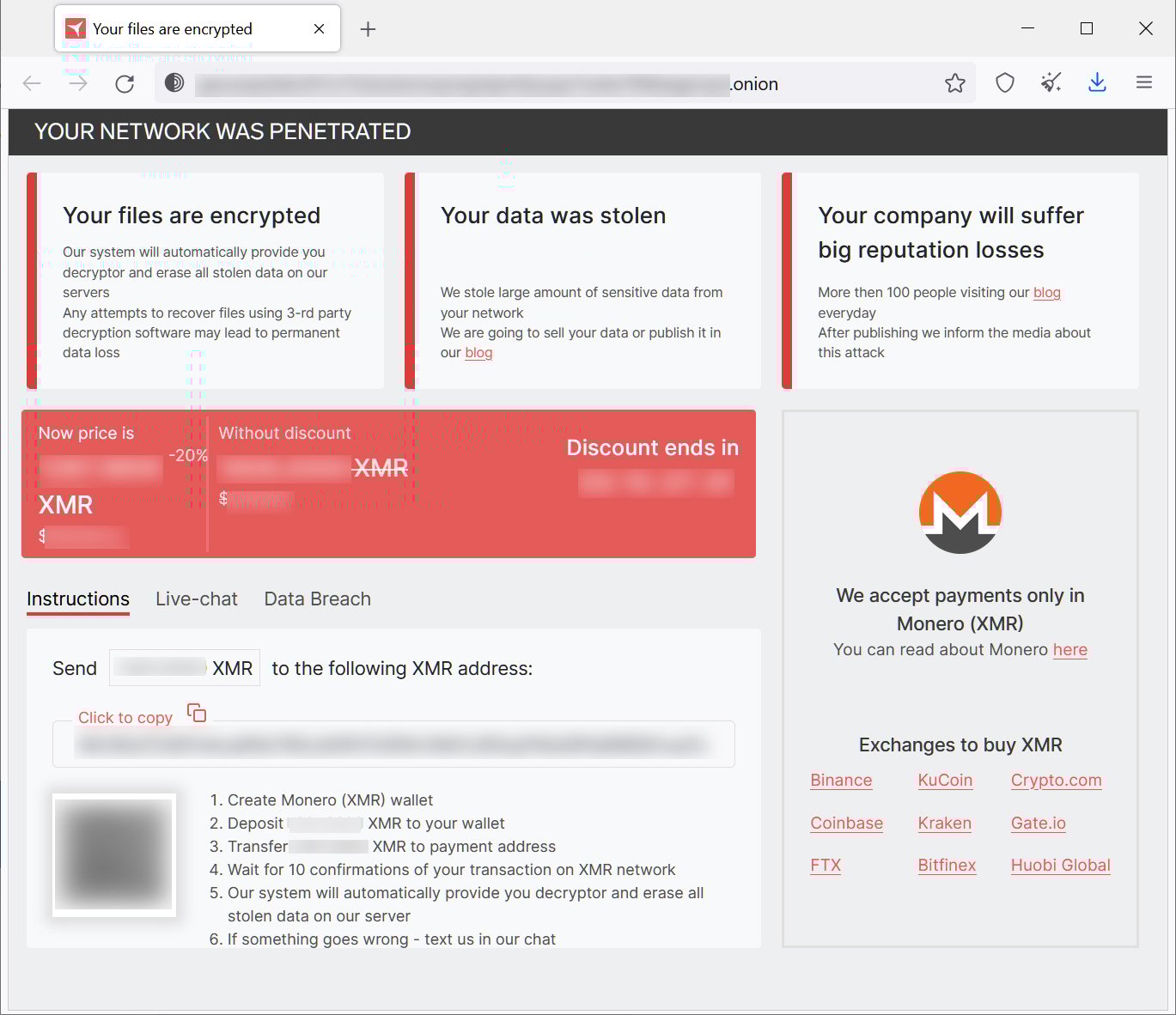Go back using the browser back arrow
1176x1015 pixels.
pyautogui.click(x=32, y=83)
